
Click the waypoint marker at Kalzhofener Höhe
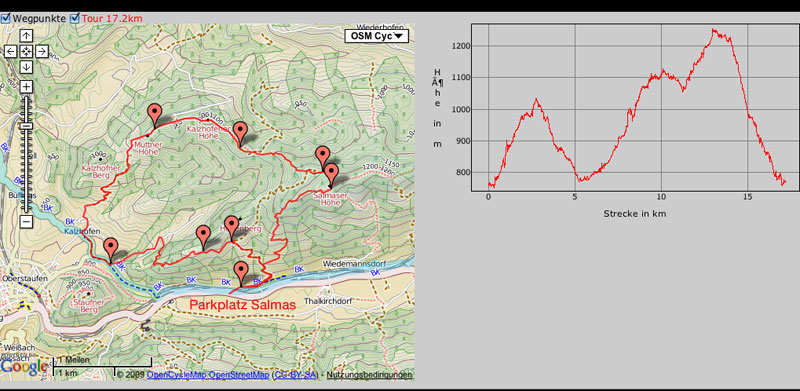tap(240, 134)
